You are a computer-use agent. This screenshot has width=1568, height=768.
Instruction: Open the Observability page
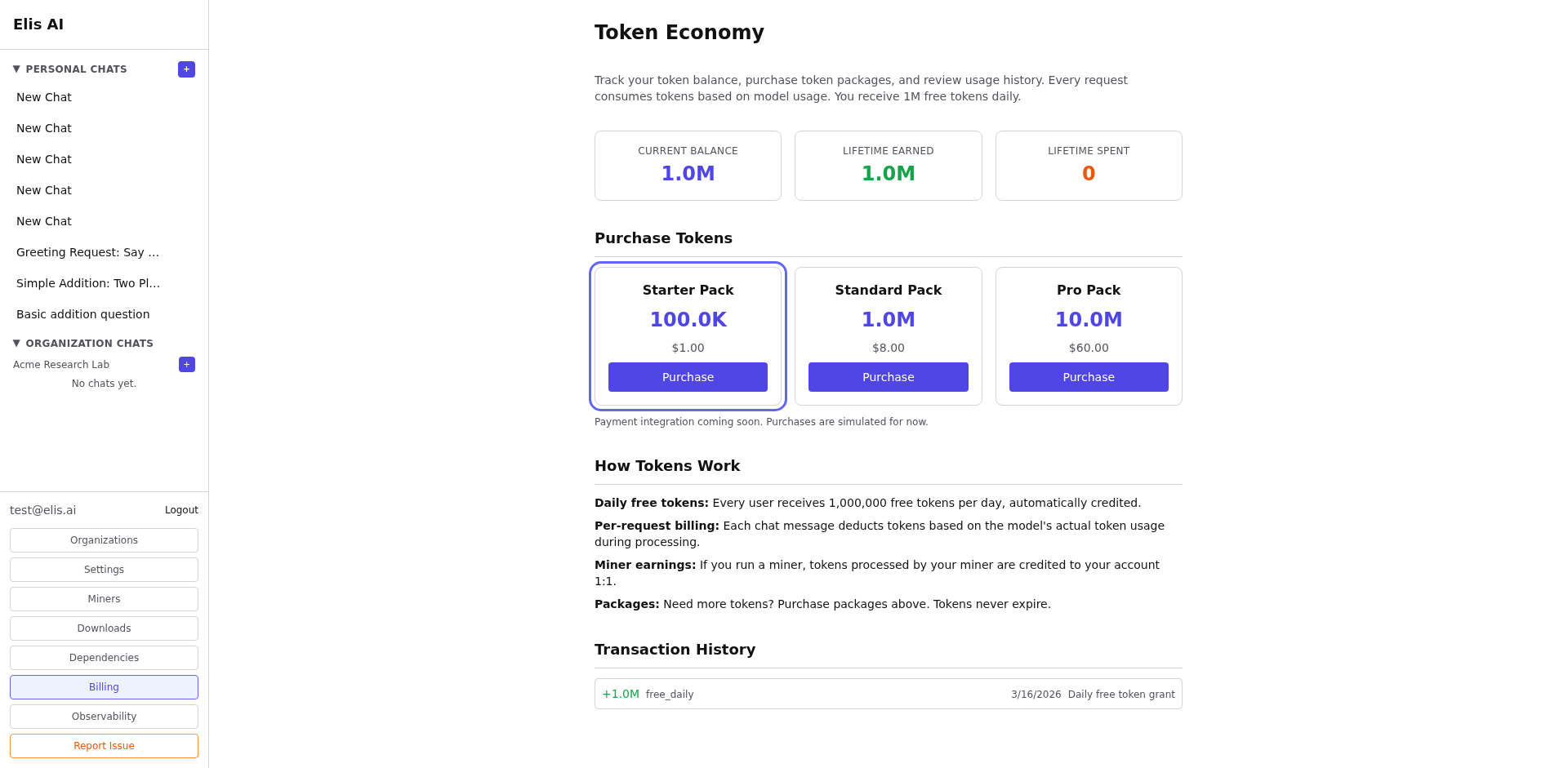[x=104, y=716]
